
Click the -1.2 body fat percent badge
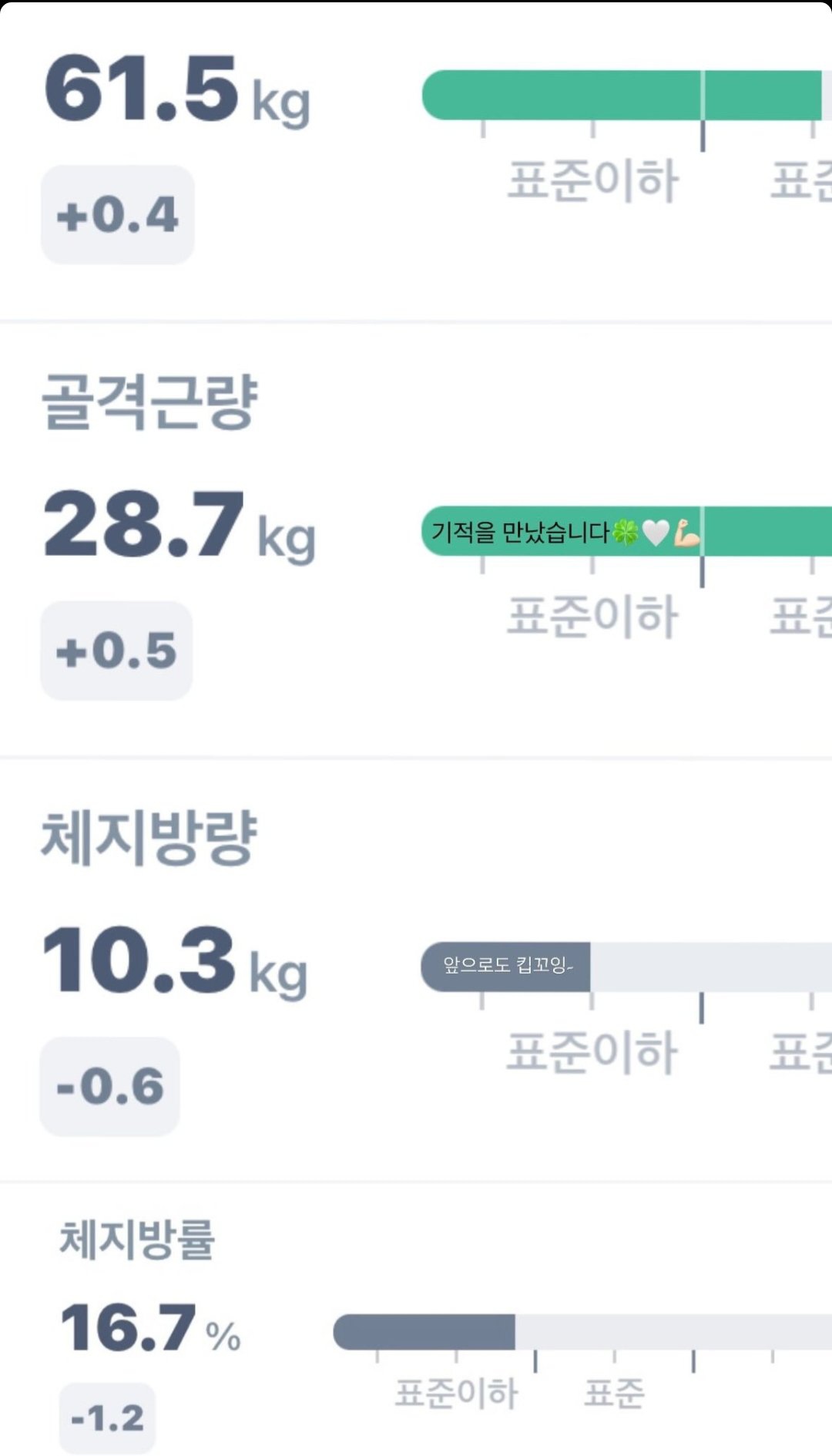[107, 1417]
